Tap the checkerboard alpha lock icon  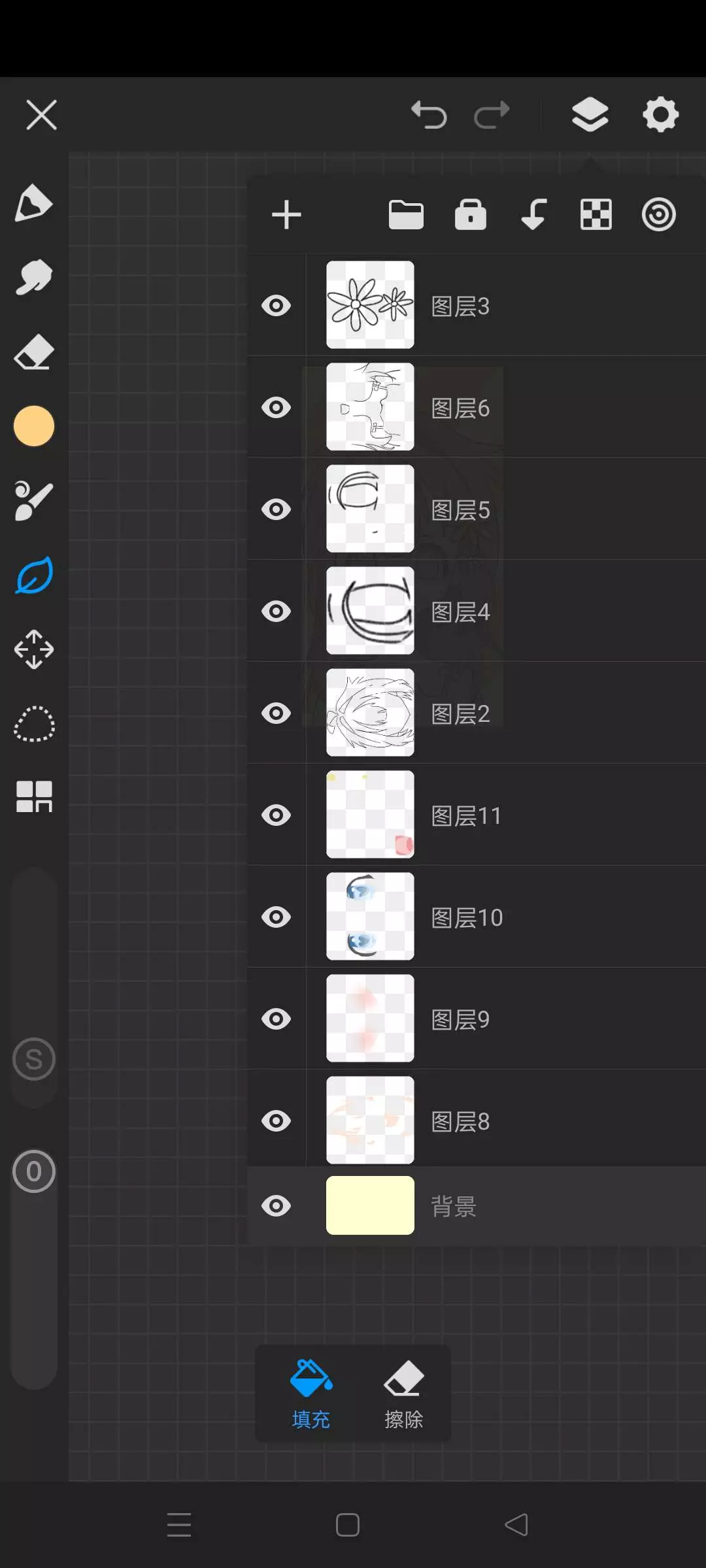(596, 215)
